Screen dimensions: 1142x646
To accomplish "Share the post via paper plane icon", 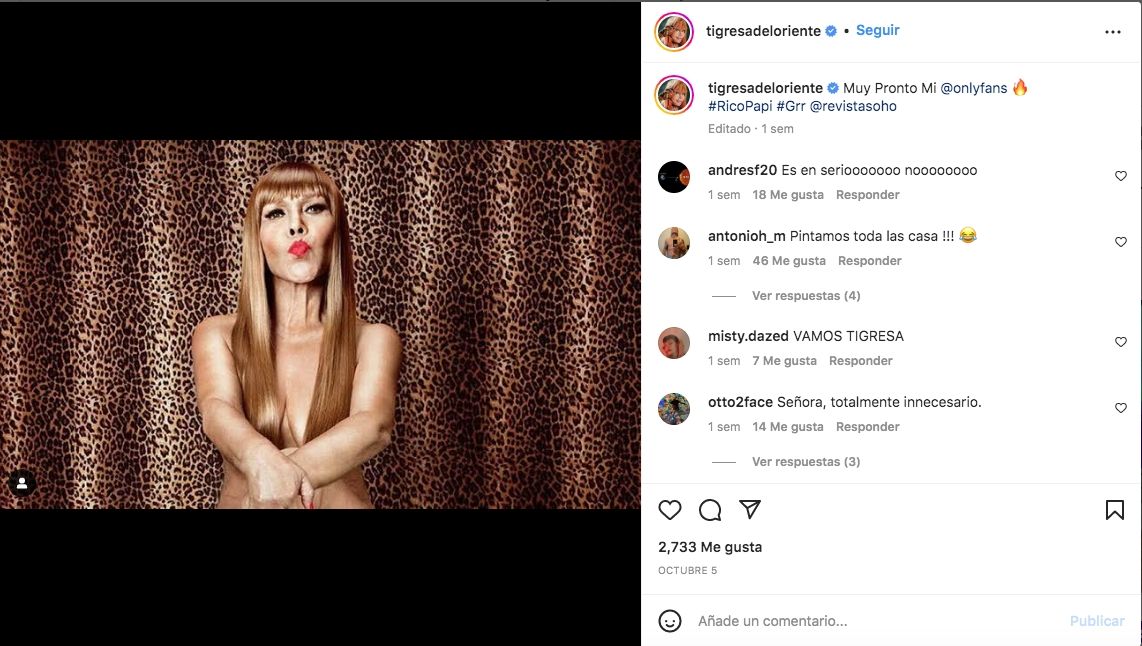I will (750, 510).
